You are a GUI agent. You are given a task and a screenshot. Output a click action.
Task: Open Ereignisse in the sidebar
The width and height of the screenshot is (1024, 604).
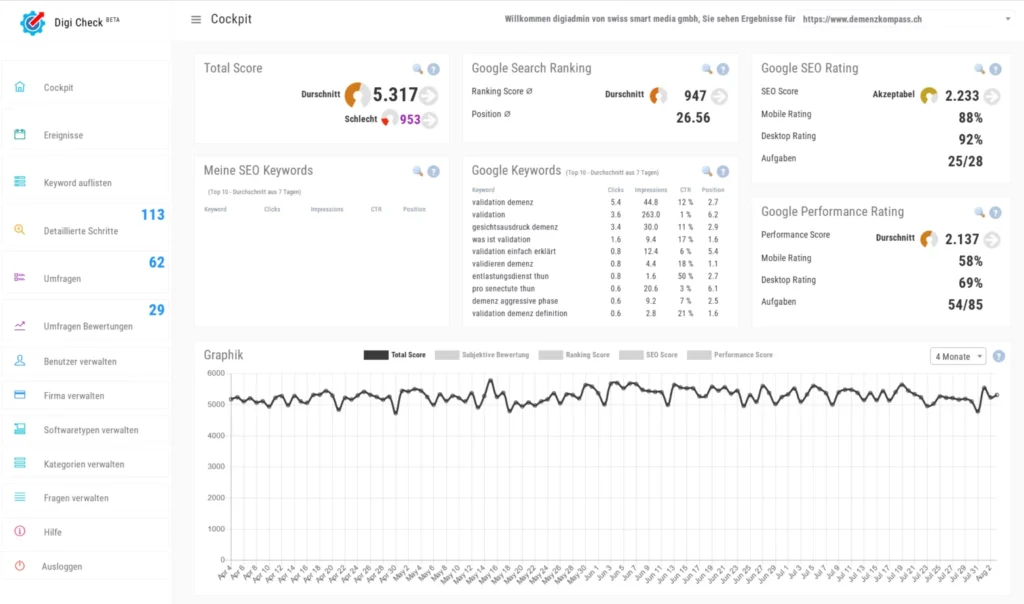63,135
